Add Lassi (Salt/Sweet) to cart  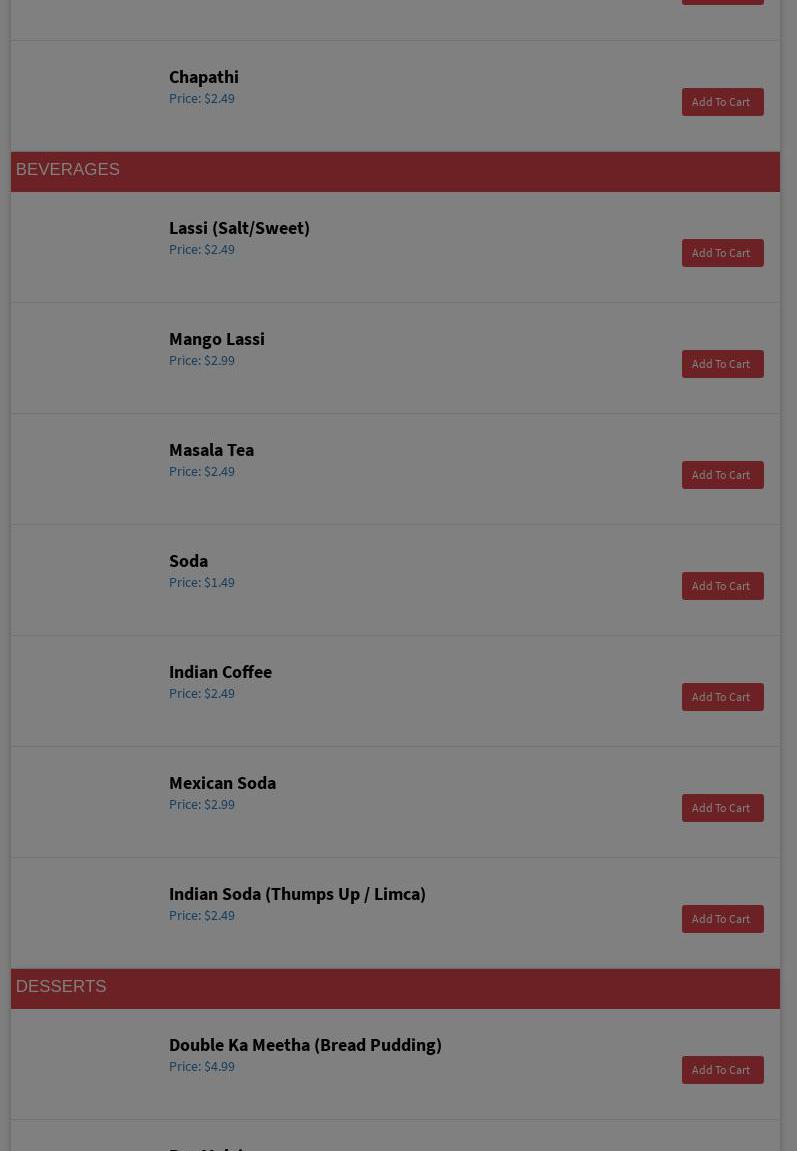coord(722,253)
